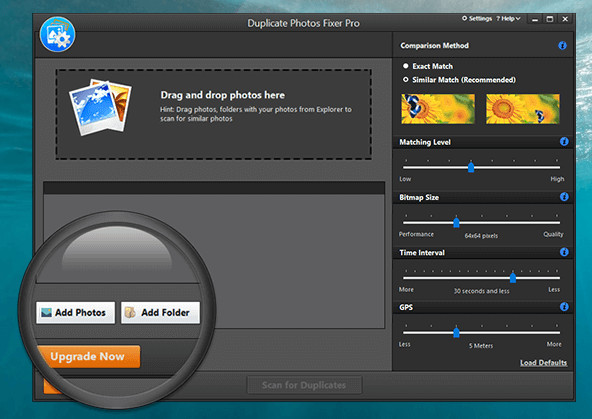Click the Scan for Duplicates button
This screenshot has height=419, width=592.
[x=304, y=385]
